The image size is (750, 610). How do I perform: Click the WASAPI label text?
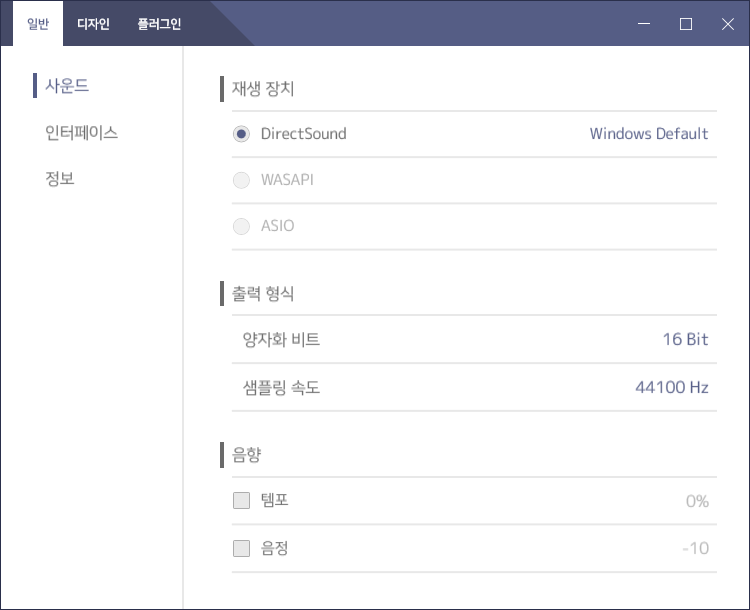pos(287,179)
